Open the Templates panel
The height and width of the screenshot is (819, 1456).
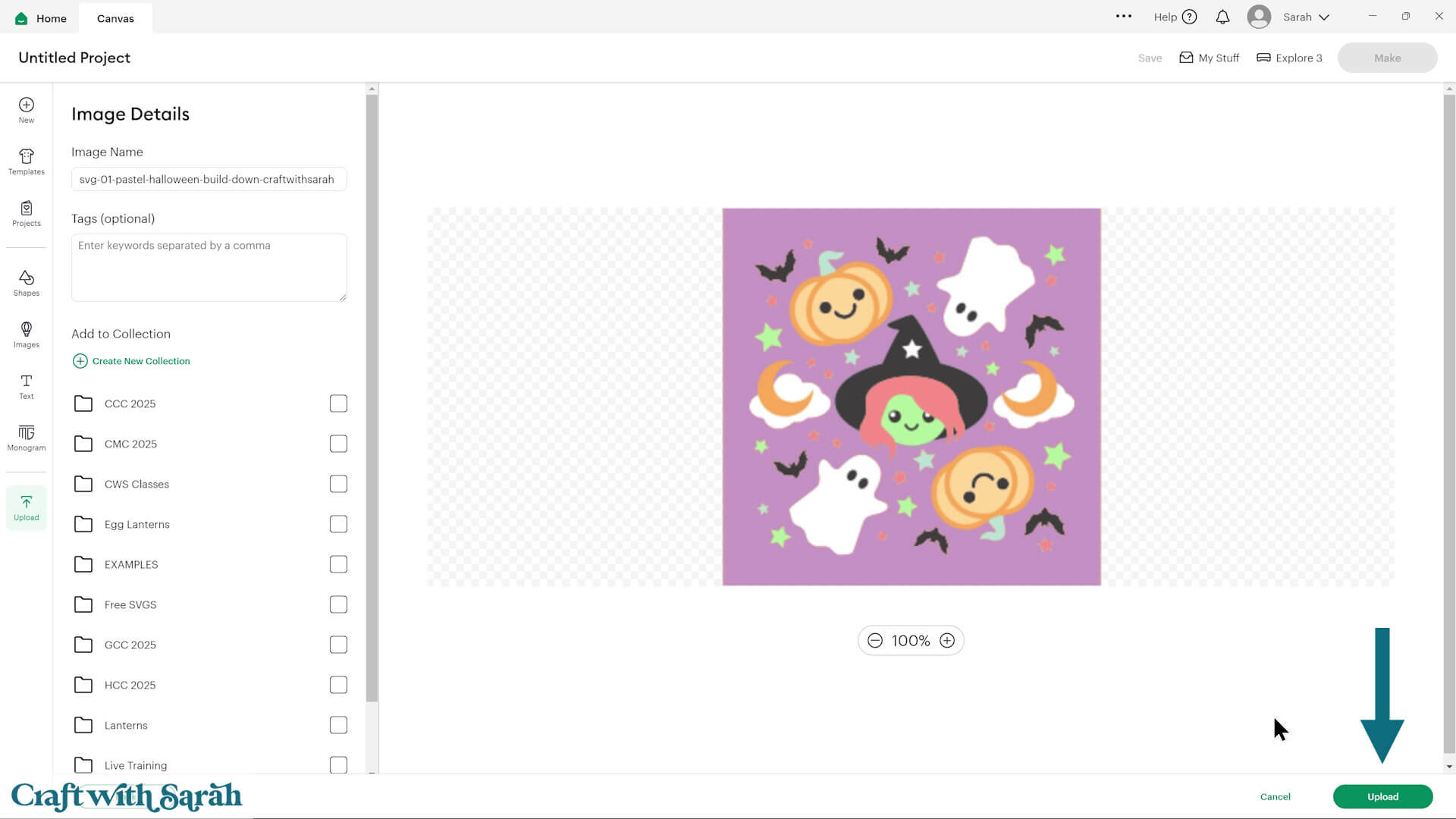point(26,161)
